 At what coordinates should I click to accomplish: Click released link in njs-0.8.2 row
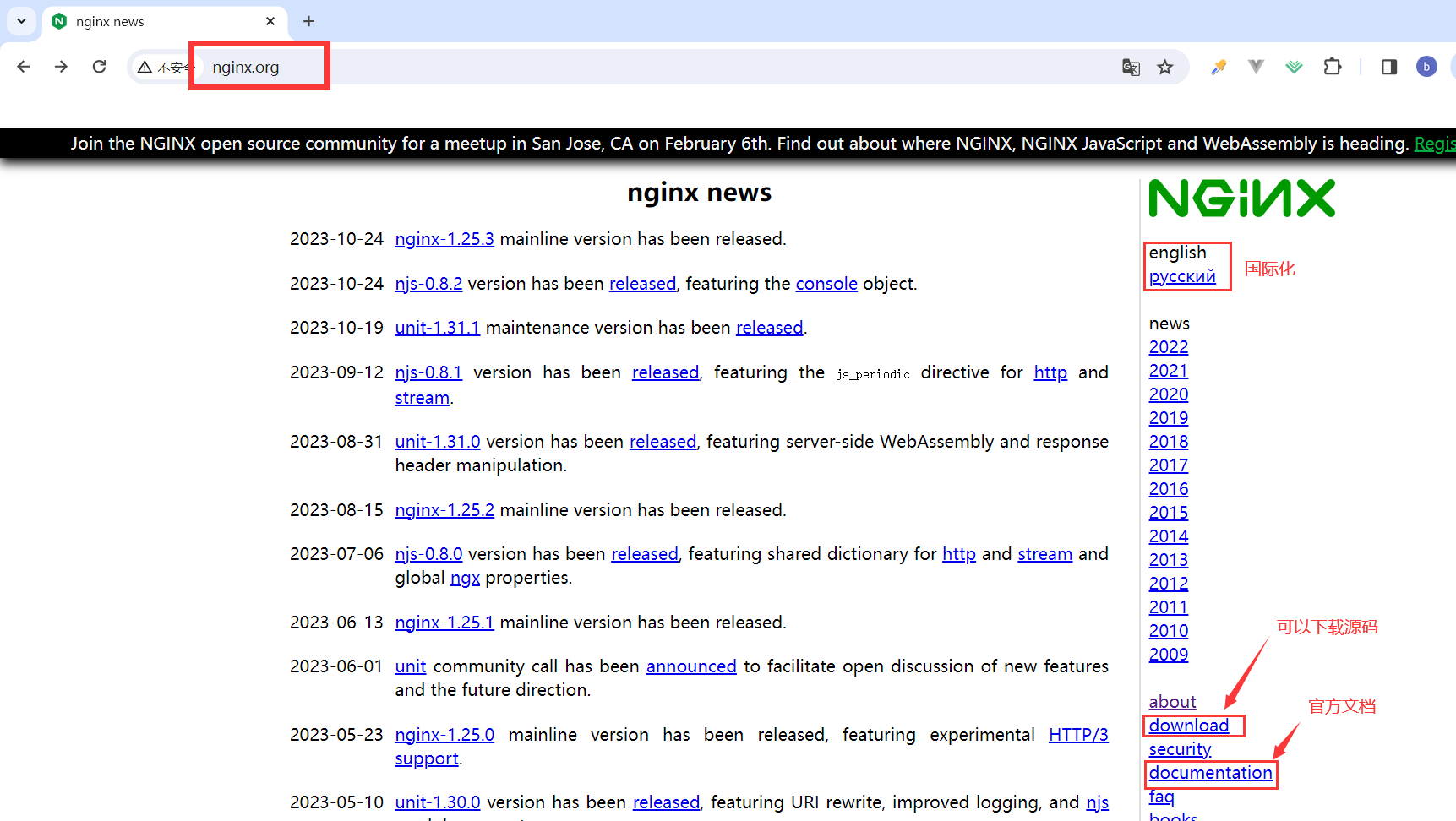(x=643, y=284)
